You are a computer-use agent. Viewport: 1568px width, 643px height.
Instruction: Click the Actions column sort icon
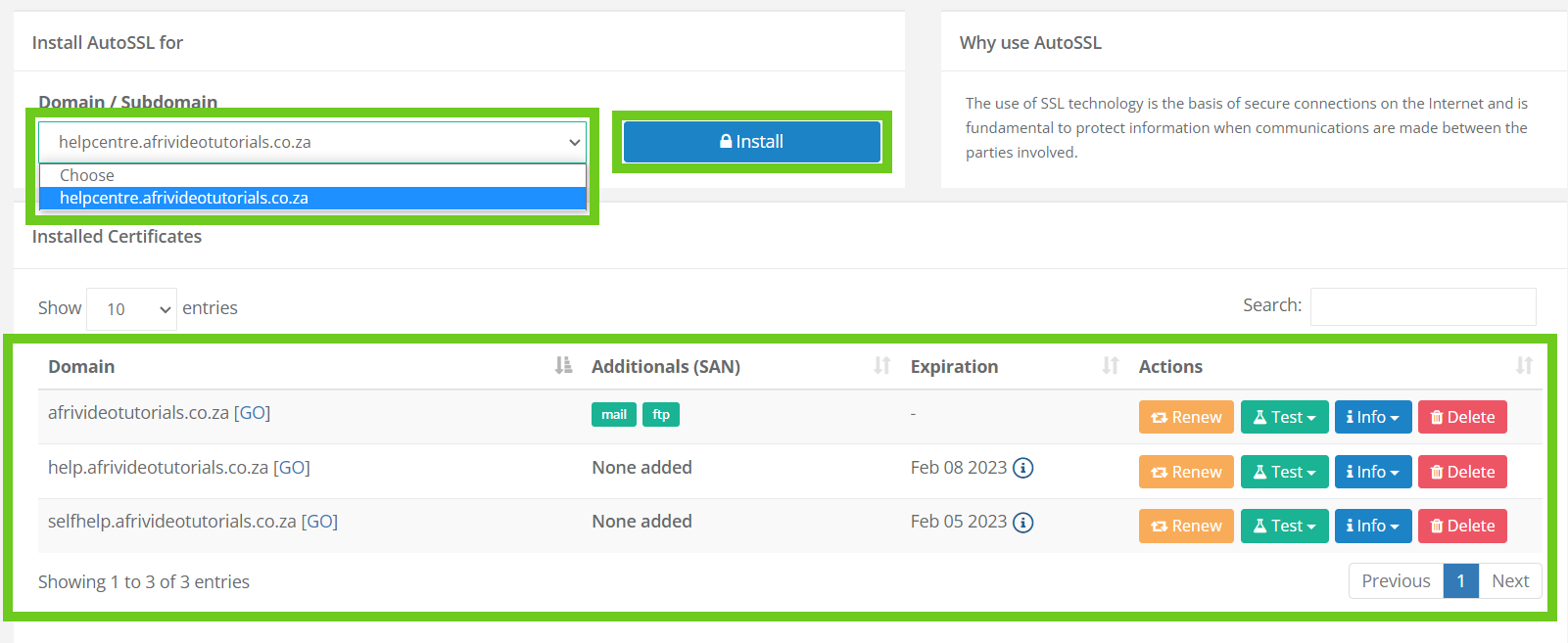(1524, 366)
